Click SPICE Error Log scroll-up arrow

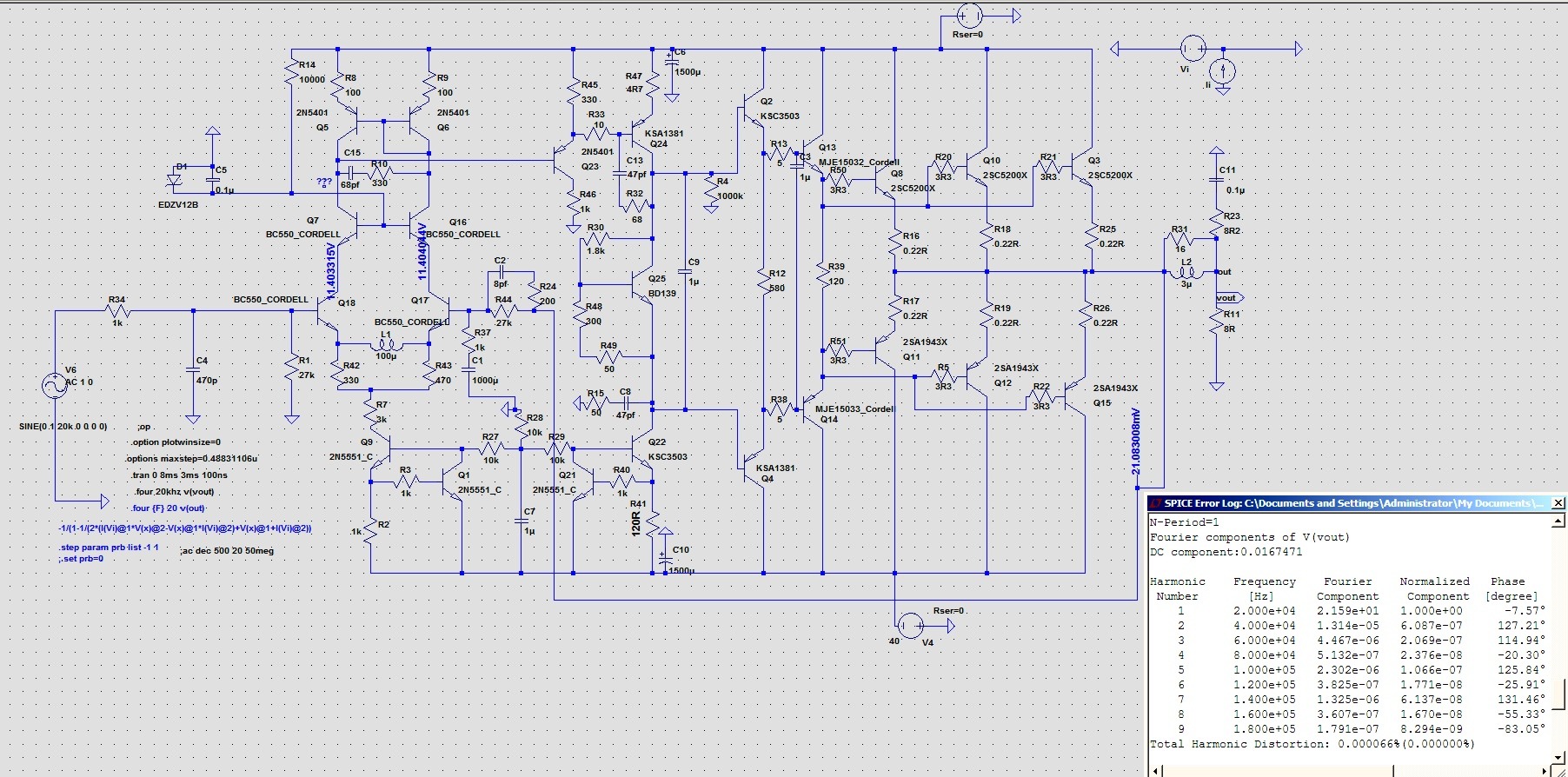(x=1559, y=521)
